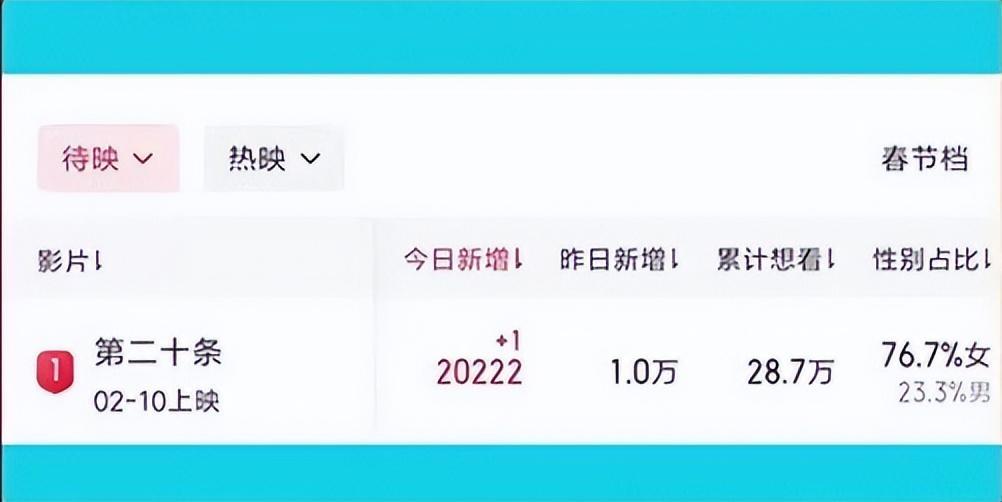
Task: Sort by the 累计想看 column header
Action: (770, 261)
